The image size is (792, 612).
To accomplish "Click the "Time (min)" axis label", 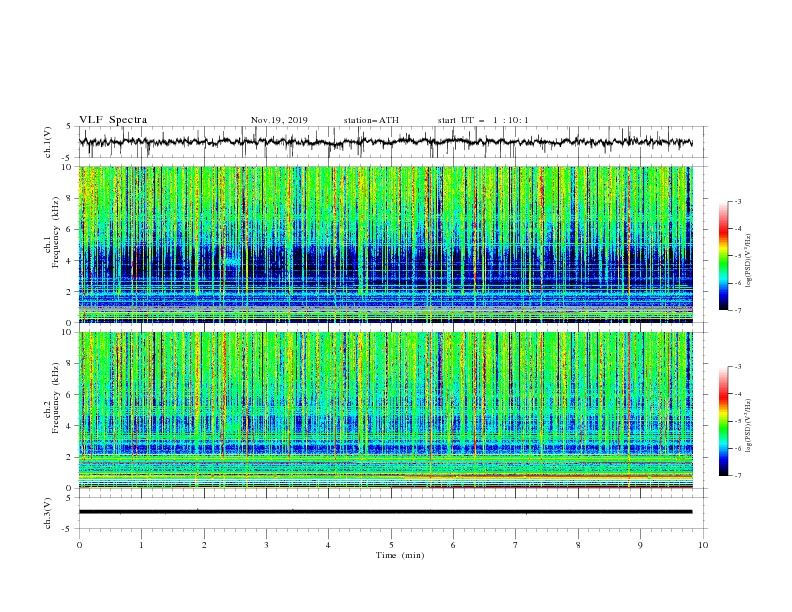I will 400,555.
